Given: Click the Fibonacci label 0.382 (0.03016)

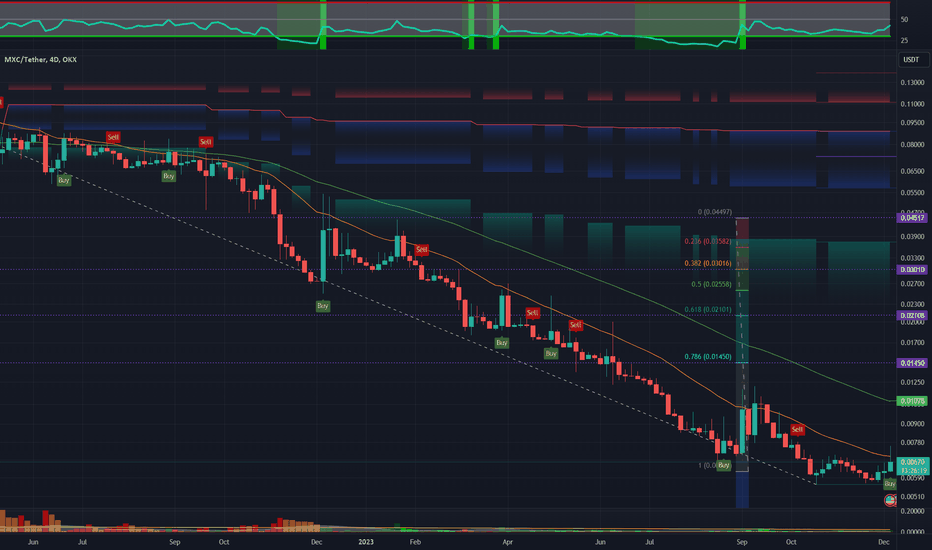Looking at the screenshot, I should (707, 263).
